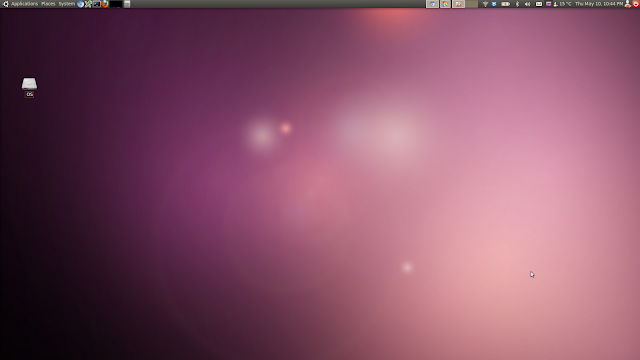
Task: Open the Dropbox tray icon
Action: (494, 4)
